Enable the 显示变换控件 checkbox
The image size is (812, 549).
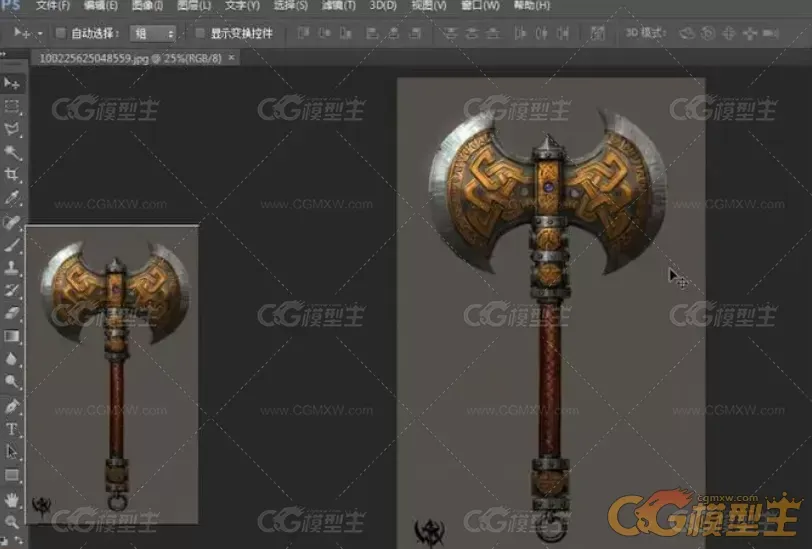[x=199, y=34]
